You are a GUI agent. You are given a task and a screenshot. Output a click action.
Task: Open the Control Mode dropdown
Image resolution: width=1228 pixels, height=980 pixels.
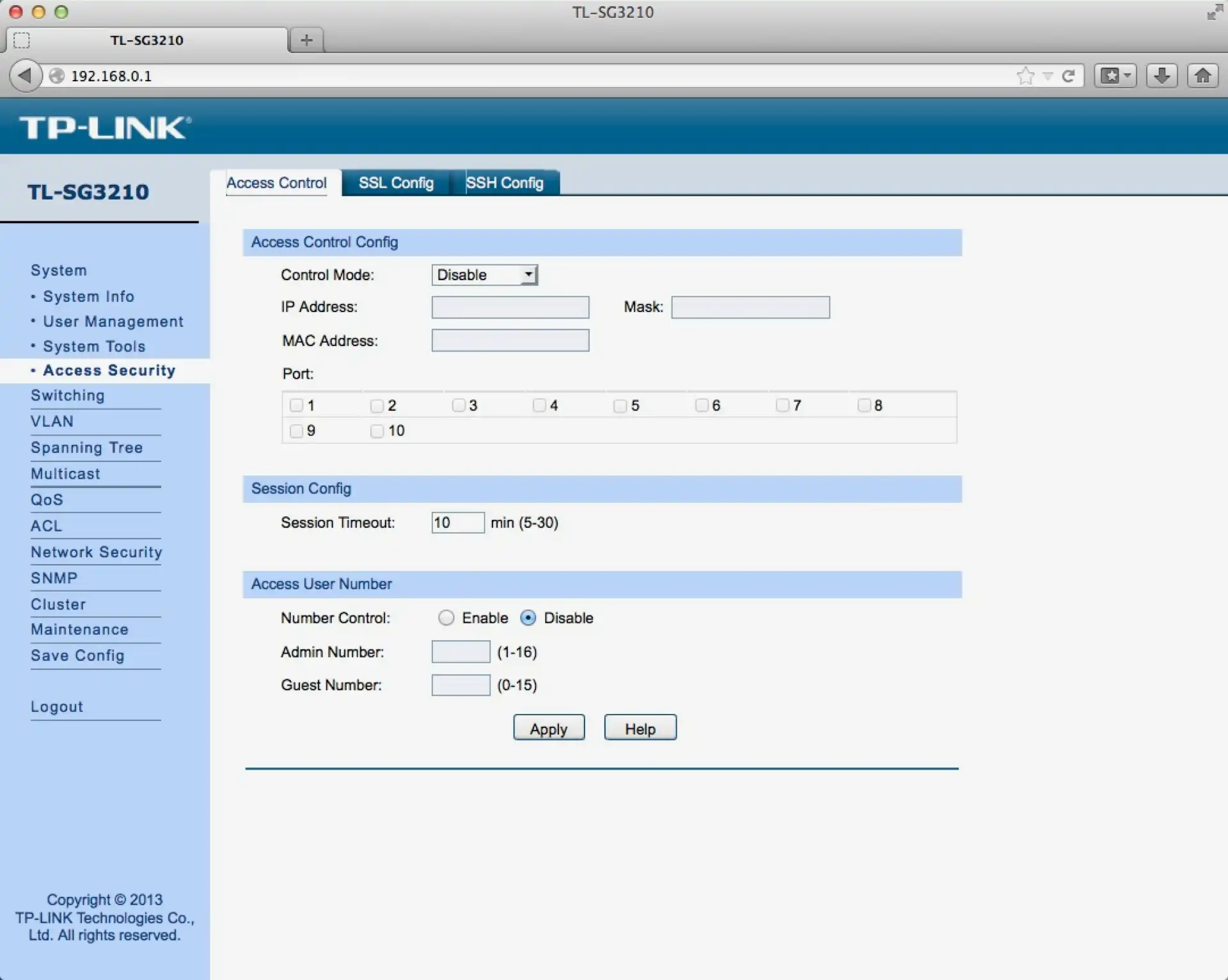point(484,275)
